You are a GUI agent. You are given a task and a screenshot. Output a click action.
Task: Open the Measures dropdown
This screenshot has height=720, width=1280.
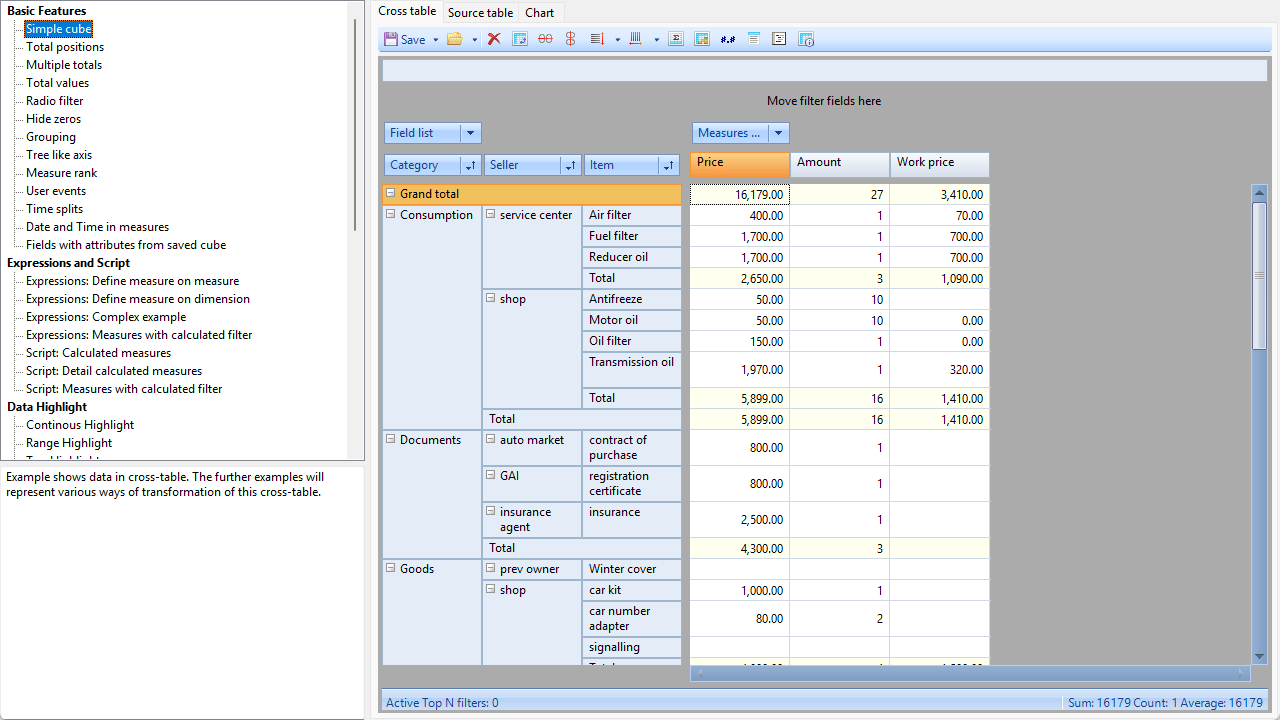(779, 133)
